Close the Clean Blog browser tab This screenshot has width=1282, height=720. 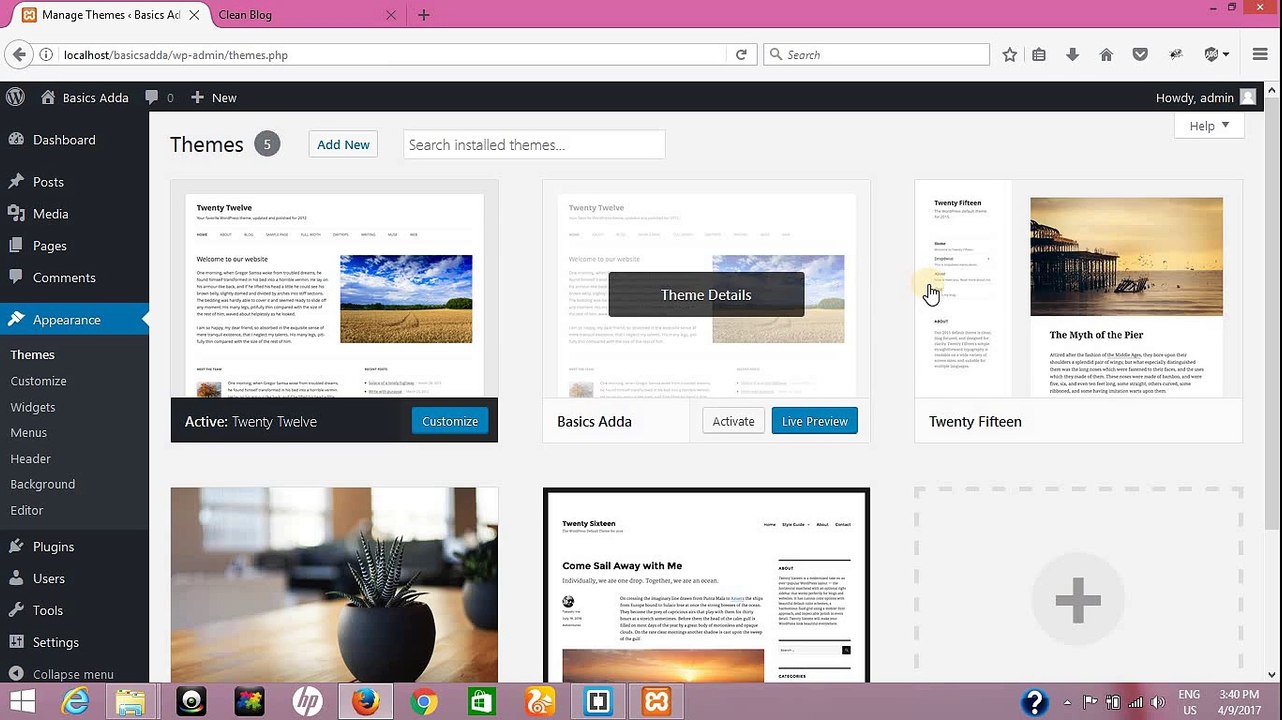pyautogui.click(x=391, y=15)
